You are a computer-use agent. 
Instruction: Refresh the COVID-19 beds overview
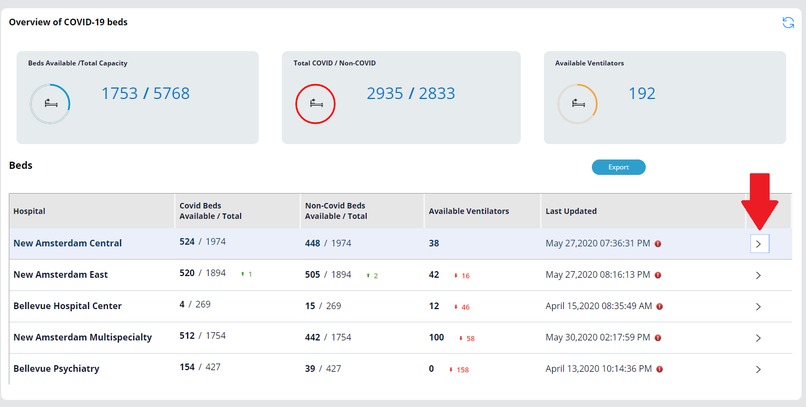(x=788, y=23)
